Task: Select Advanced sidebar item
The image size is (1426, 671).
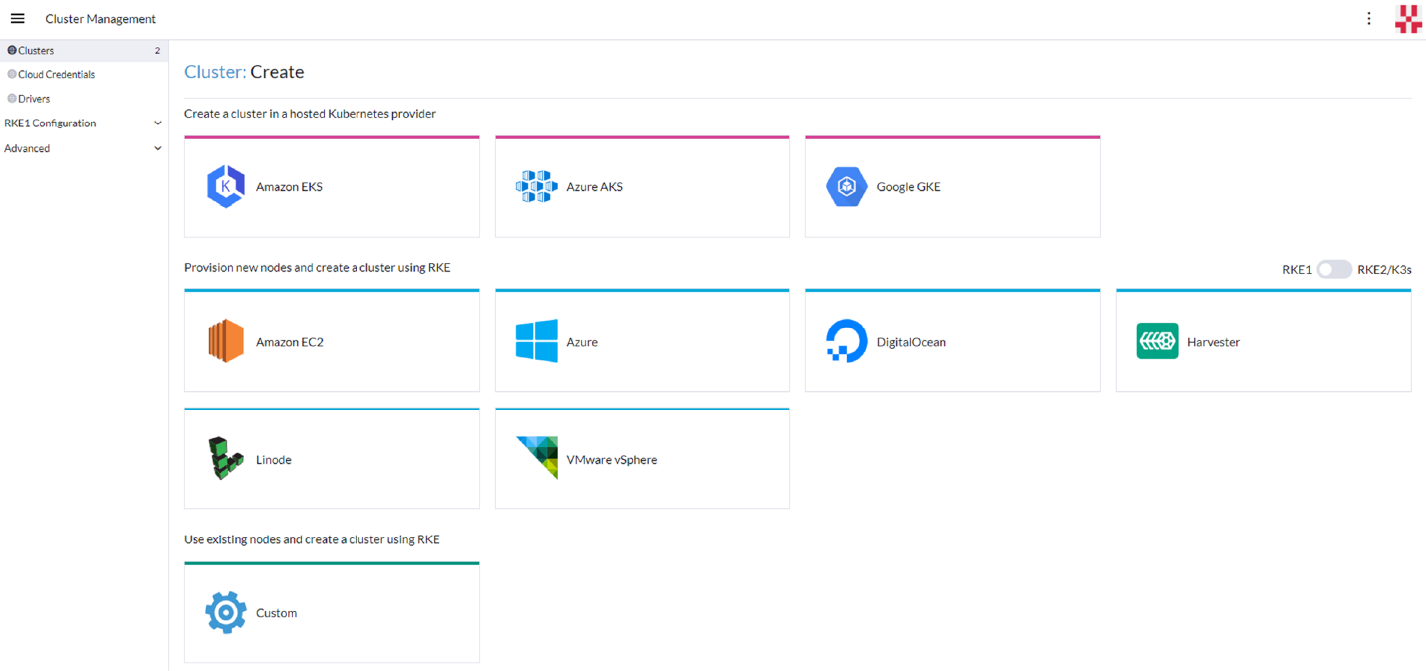Action: coord(27,148)
